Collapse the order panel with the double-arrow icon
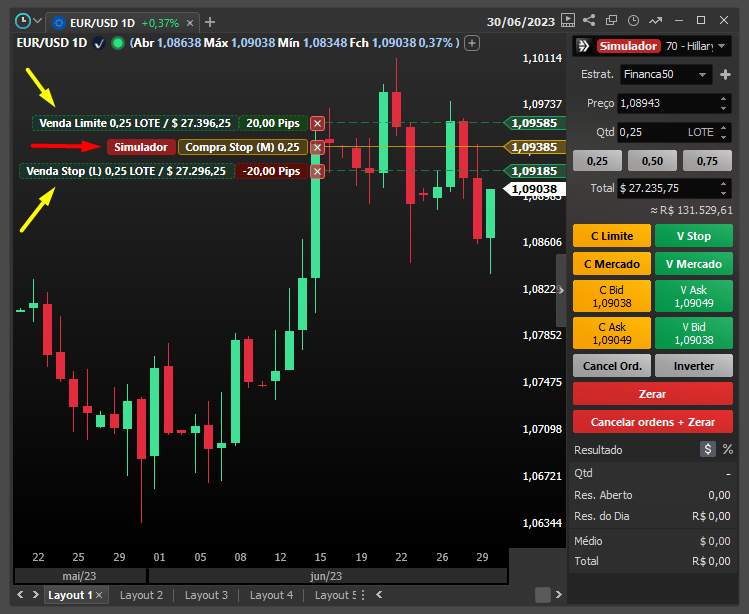This screenshot has height=614, width=749. pyautogui.click(x=581, y=46)
